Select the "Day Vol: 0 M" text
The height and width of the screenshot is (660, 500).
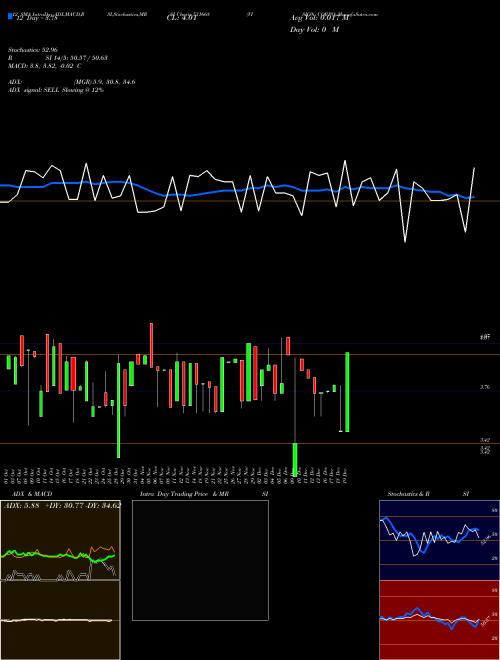(314, 30)
